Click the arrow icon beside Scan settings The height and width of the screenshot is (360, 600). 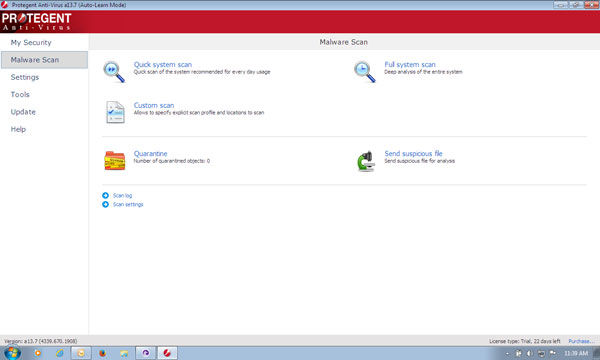pyautogui.click(x=106, y=204)
